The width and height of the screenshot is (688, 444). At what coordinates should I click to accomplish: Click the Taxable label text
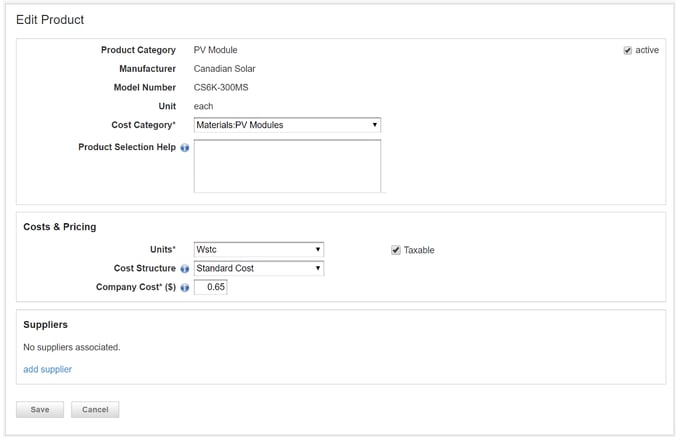pos(419,250)
